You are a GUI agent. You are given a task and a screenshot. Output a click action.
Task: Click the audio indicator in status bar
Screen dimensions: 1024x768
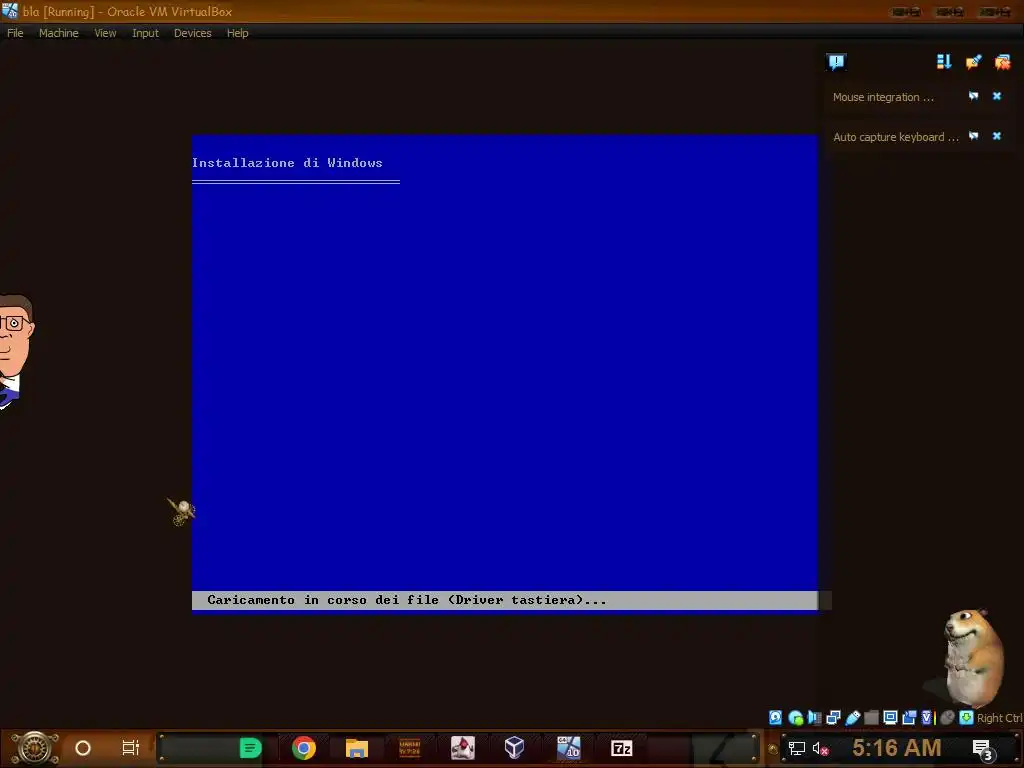(x=814, y=718)
